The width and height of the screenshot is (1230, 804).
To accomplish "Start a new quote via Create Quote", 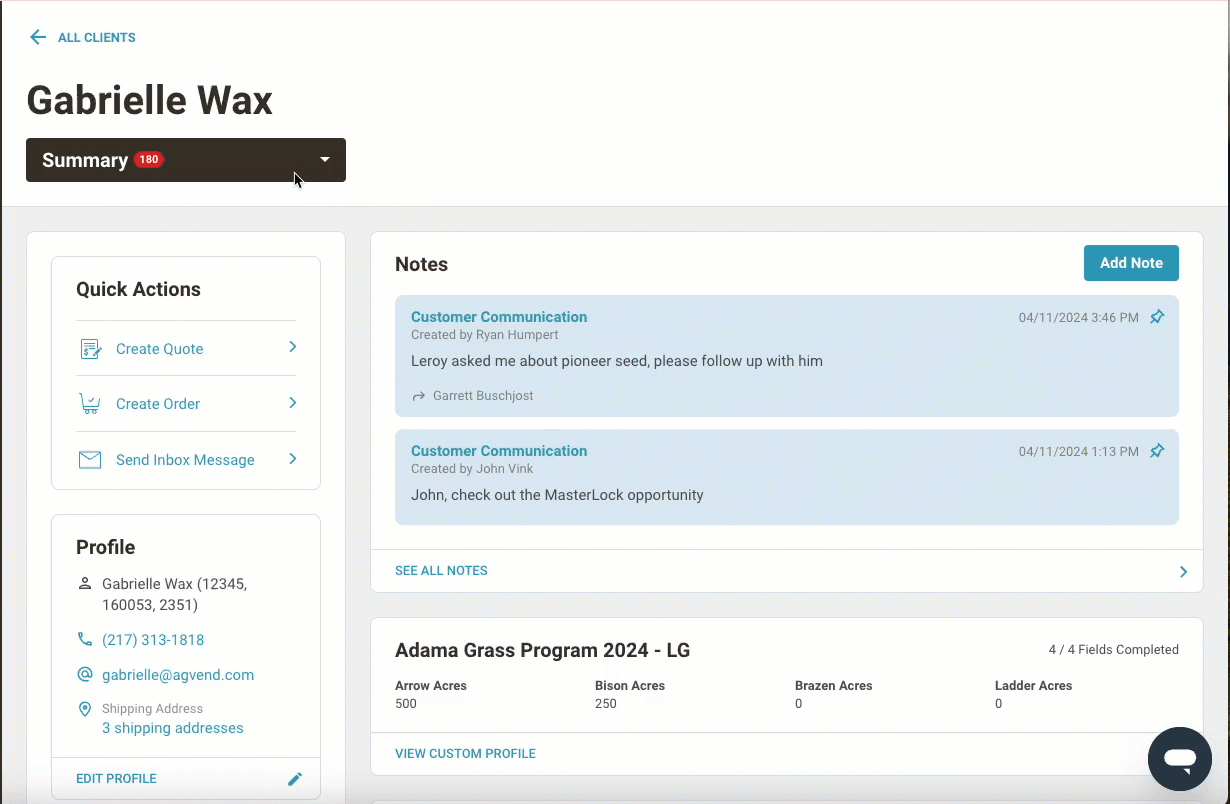I will coord(160,349).
